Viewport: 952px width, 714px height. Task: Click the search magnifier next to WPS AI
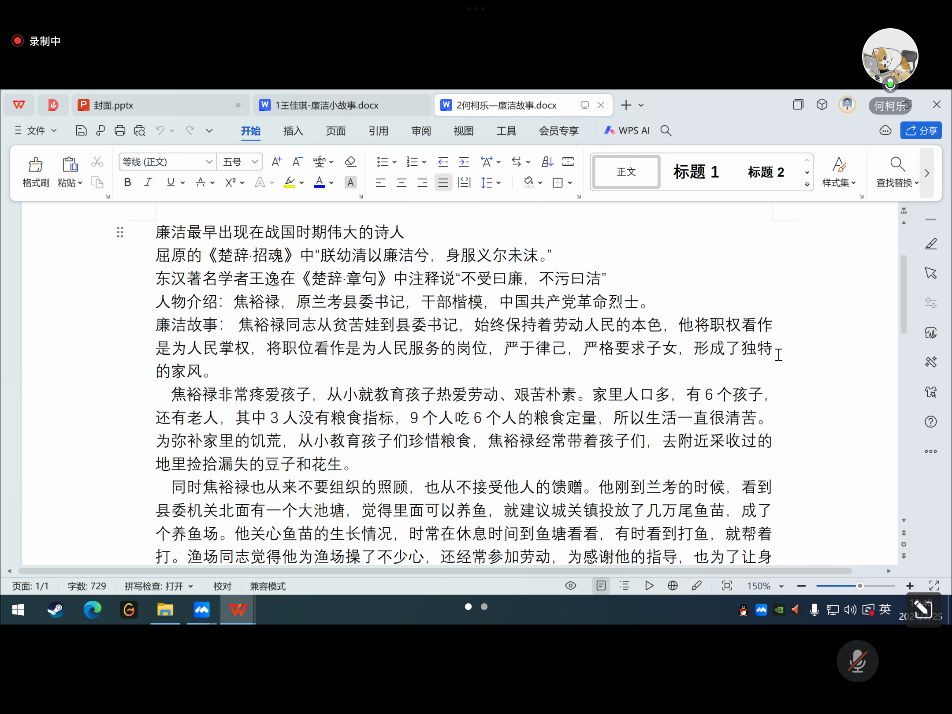tap(666, 131)
